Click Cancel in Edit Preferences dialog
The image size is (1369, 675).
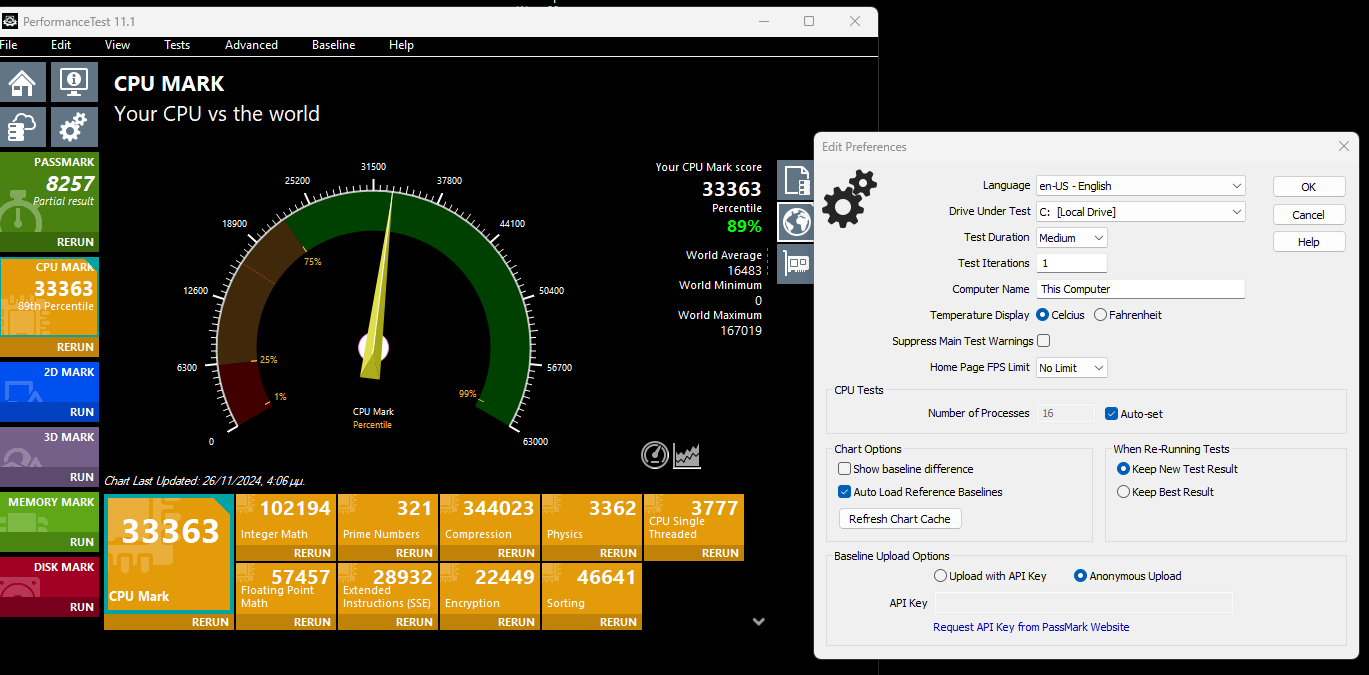1309,215
